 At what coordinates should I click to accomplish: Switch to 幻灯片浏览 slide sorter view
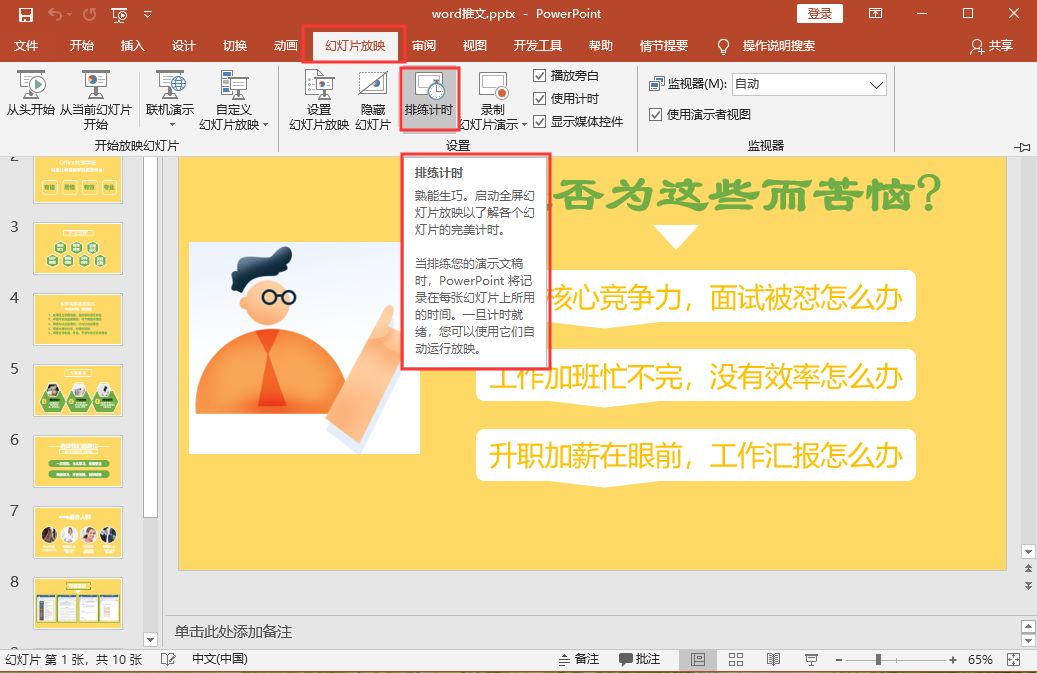(735, 659)
